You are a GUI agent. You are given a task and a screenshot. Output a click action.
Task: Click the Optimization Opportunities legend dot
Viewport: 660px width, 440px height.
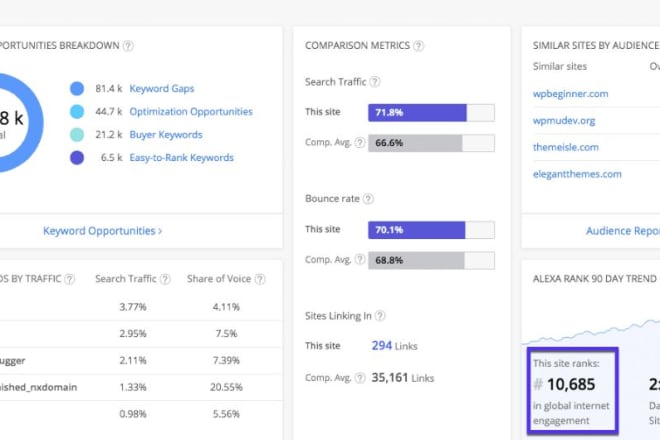point(77,112)
